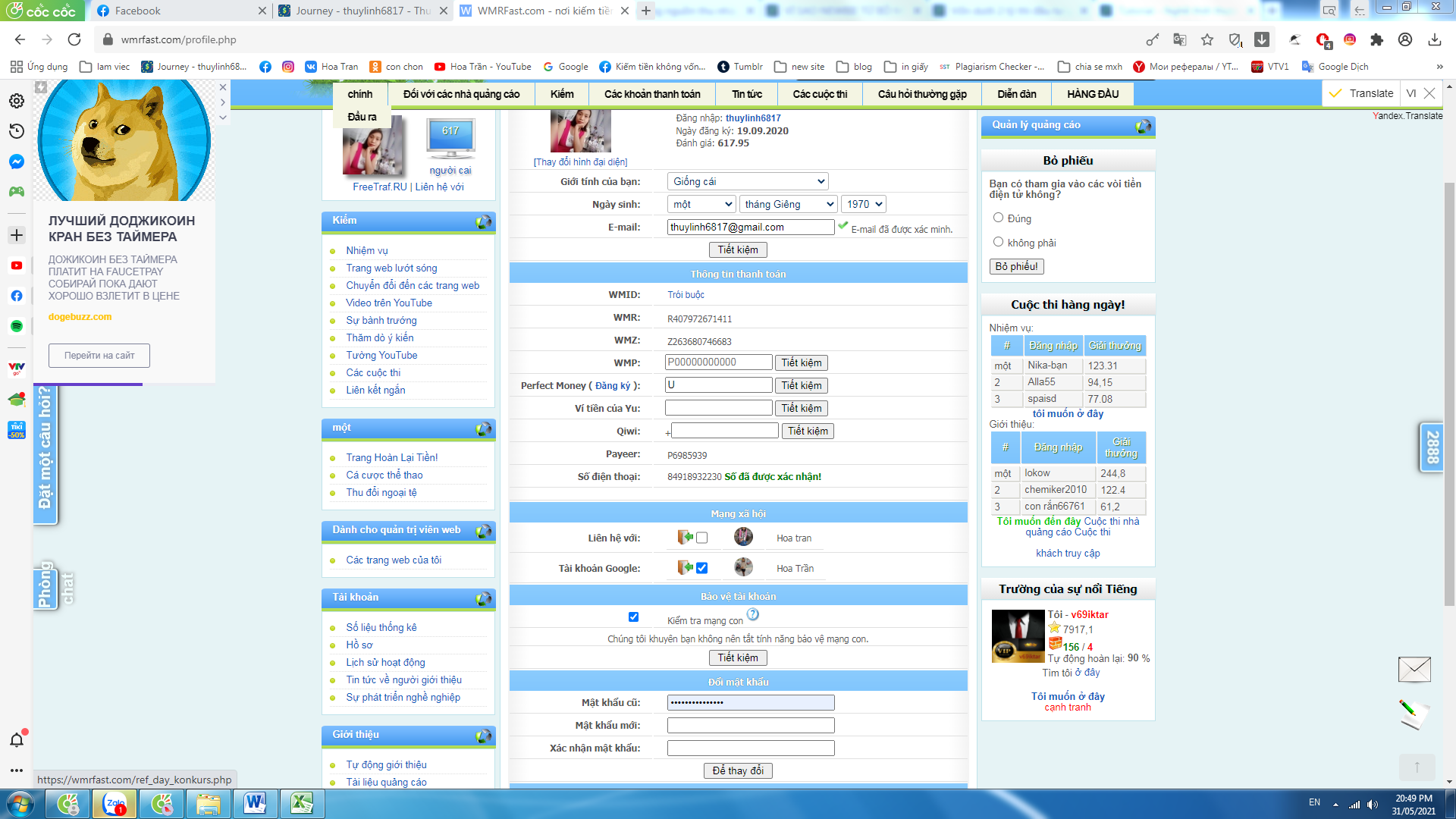
Task: Click Windows Start button
Action: point(20,803)
